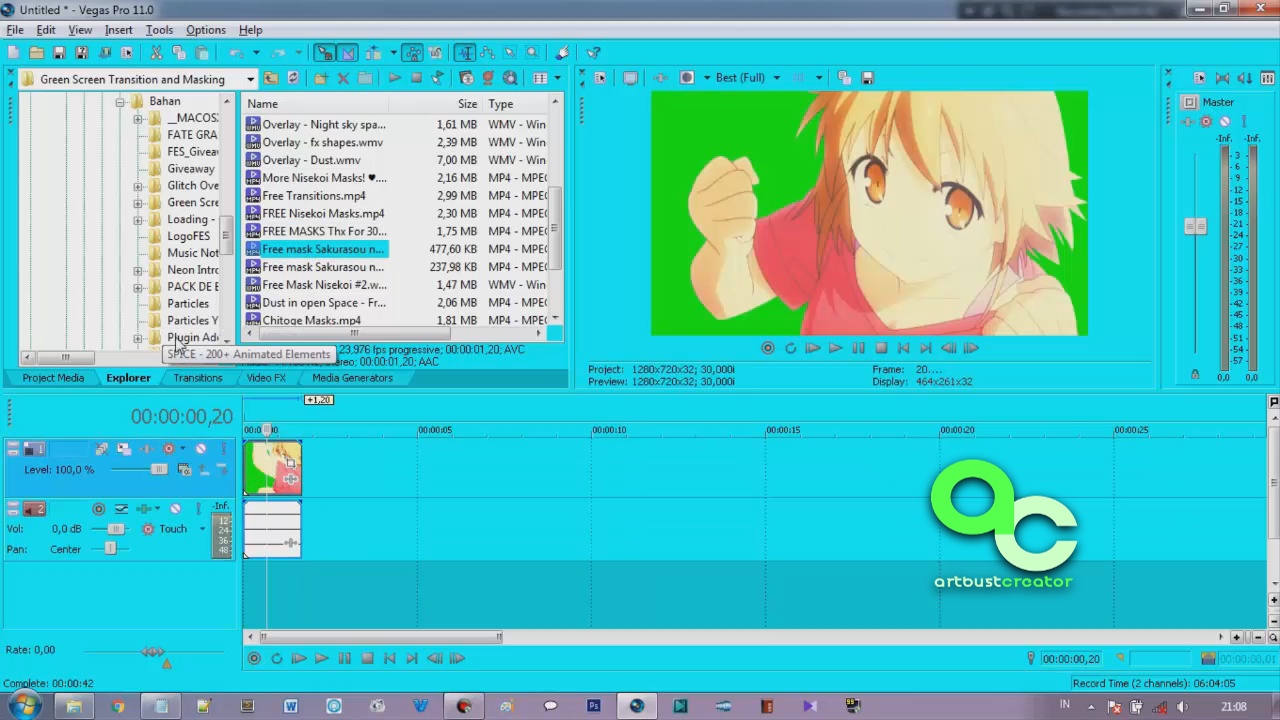Image resolution: width=1280 pixels, height=720 pixels.
Task: Open Track FX on audio track 2
Action: (x=120, y=508)
